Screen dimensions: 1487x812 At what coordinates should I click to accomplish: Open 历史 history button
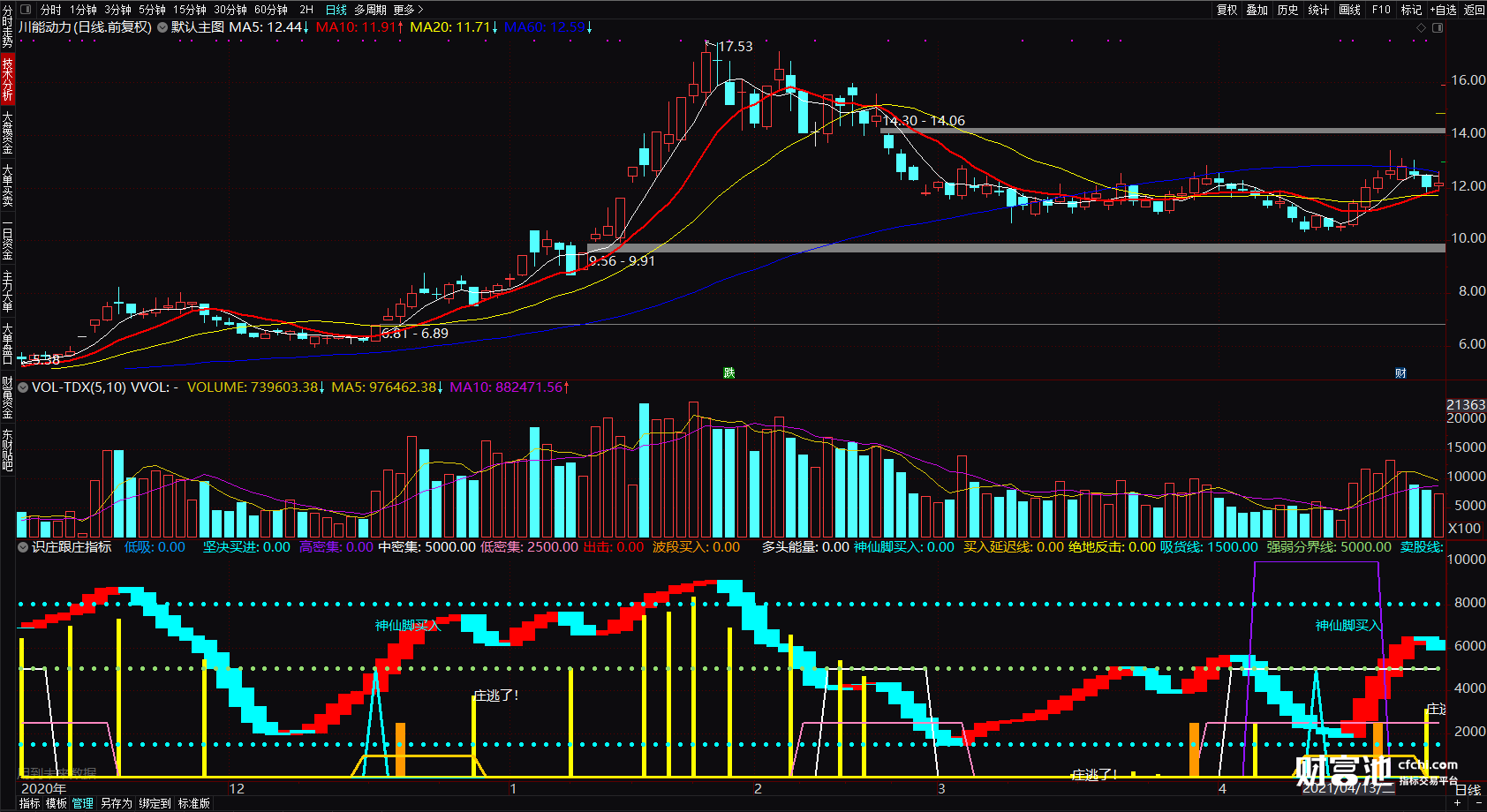pyautogui.click(x=1288, y=10)
